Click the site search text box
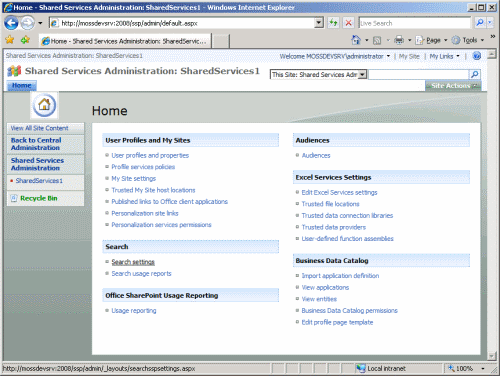This screenshot has width=500, height=376. point(418,74)
